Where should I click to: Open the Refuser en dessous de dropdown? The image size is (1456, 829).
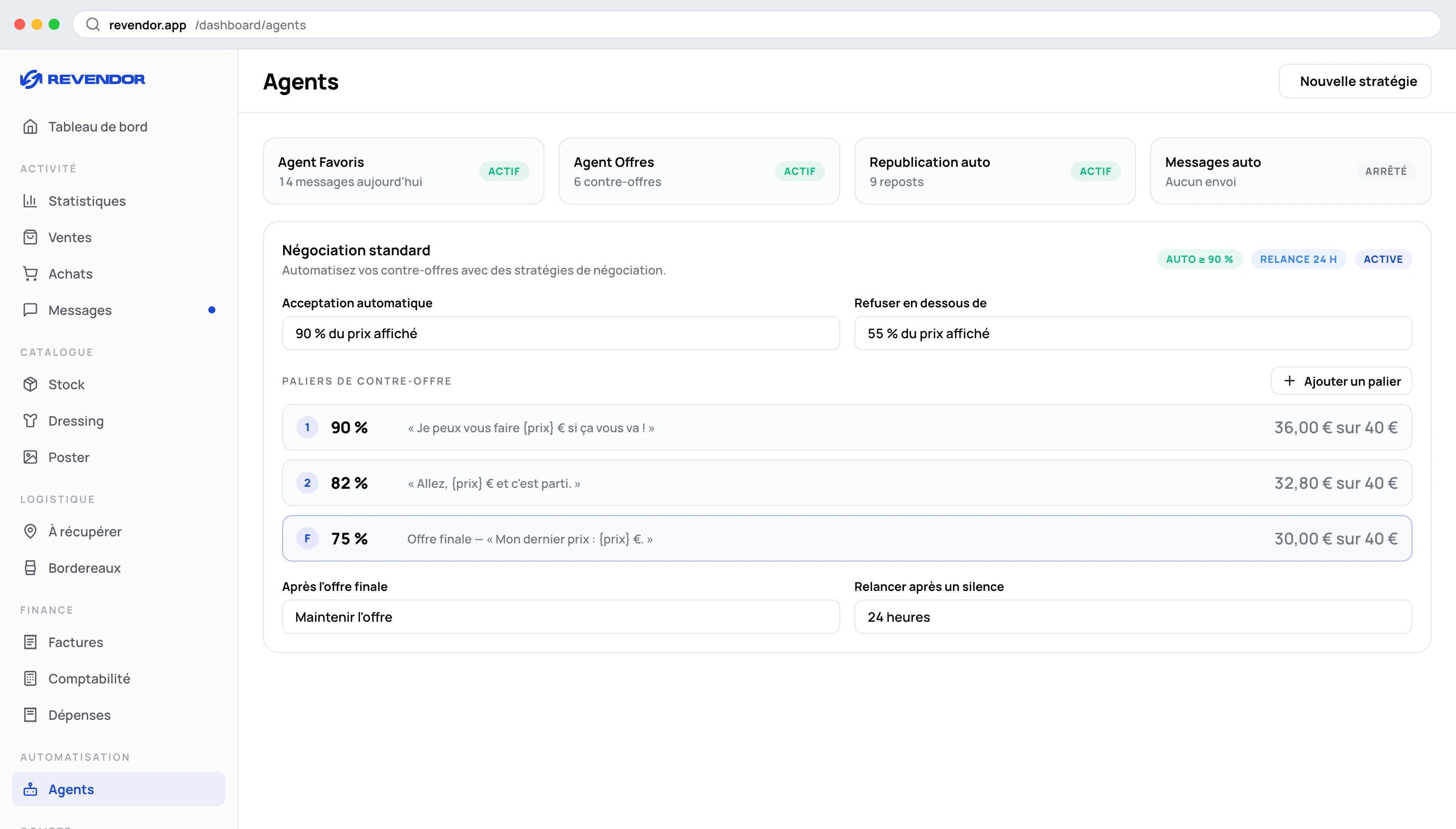[1133, 333]
